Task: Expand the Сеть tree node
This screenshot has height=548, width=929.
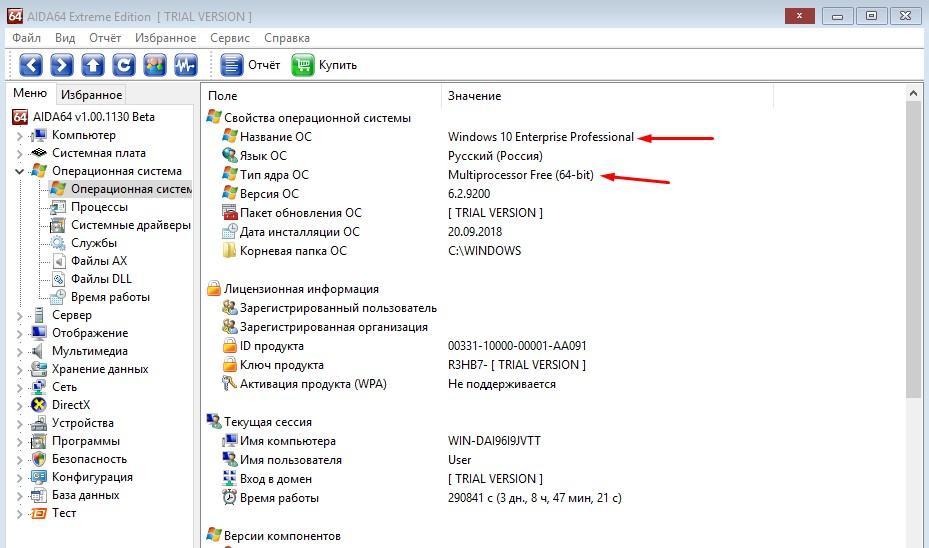Action: coord(19,387)
